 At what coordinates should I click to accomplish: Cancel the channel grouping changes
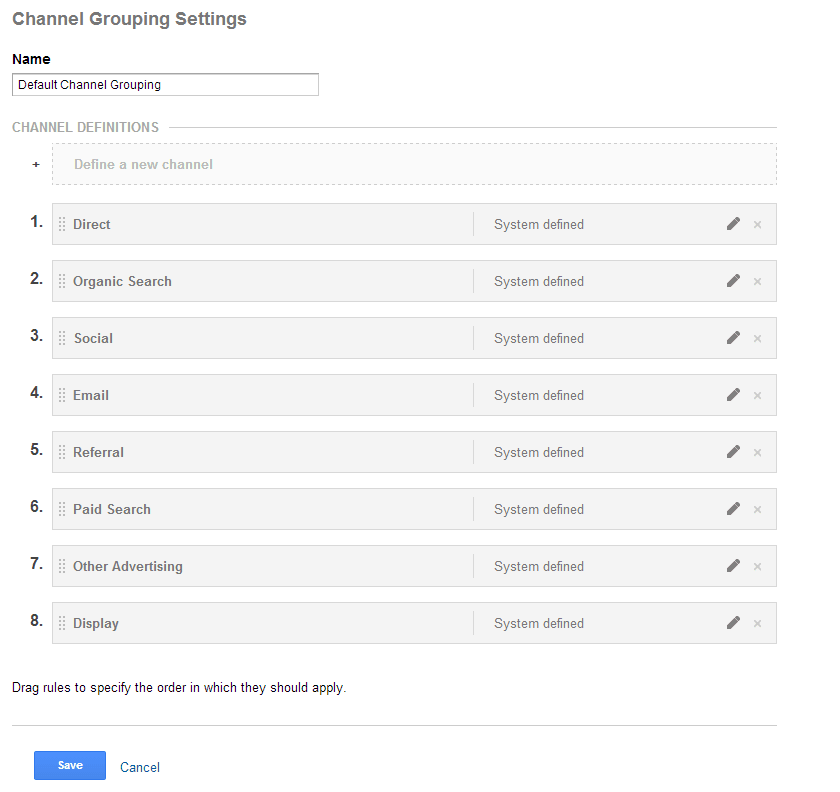tap(140, 767)
